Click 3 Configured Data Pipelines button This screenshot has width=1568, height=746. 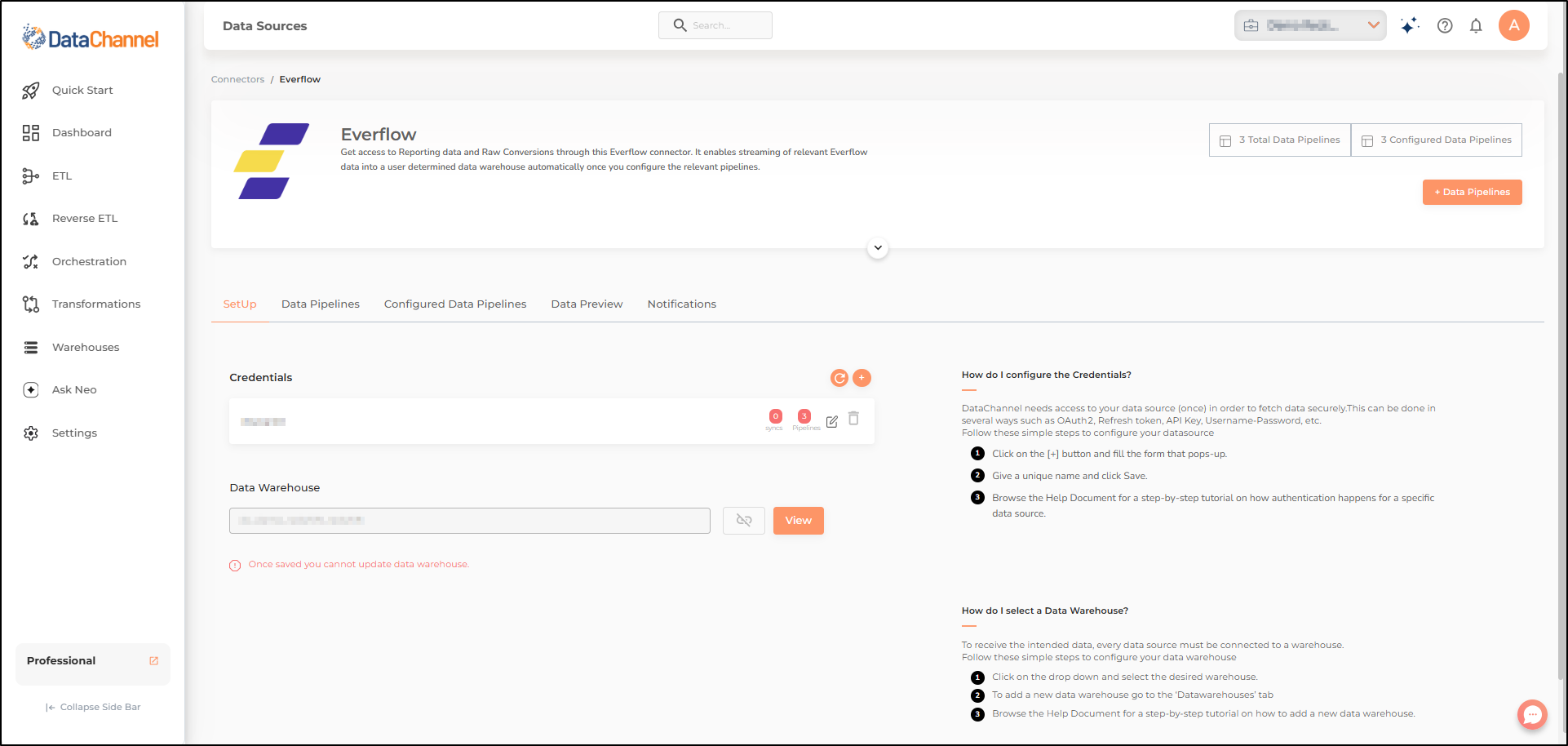click(x=1437, y=140)
